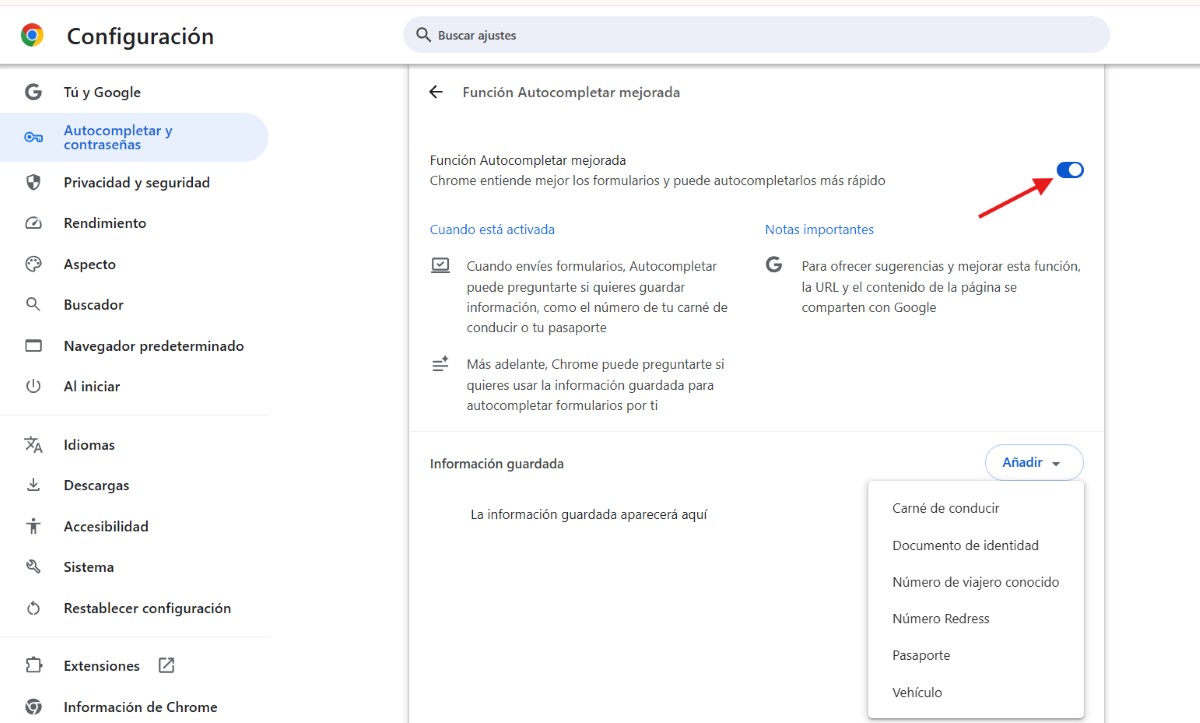Image resolution: width=1200 pixels, height=723 pixels.
Task: Pick Documento de identidad from the menu
Action: point(965,545)
